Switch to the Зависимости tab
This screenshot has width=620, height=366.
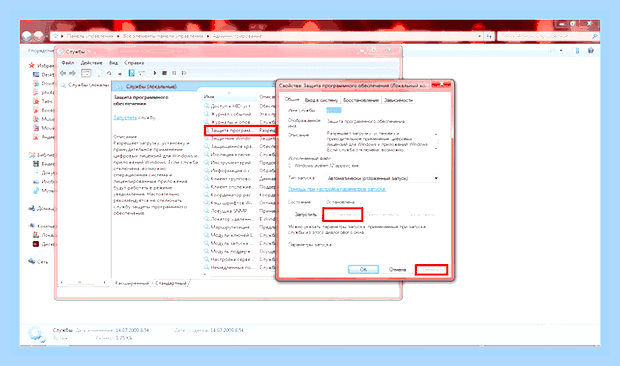[x=399, y=100]
